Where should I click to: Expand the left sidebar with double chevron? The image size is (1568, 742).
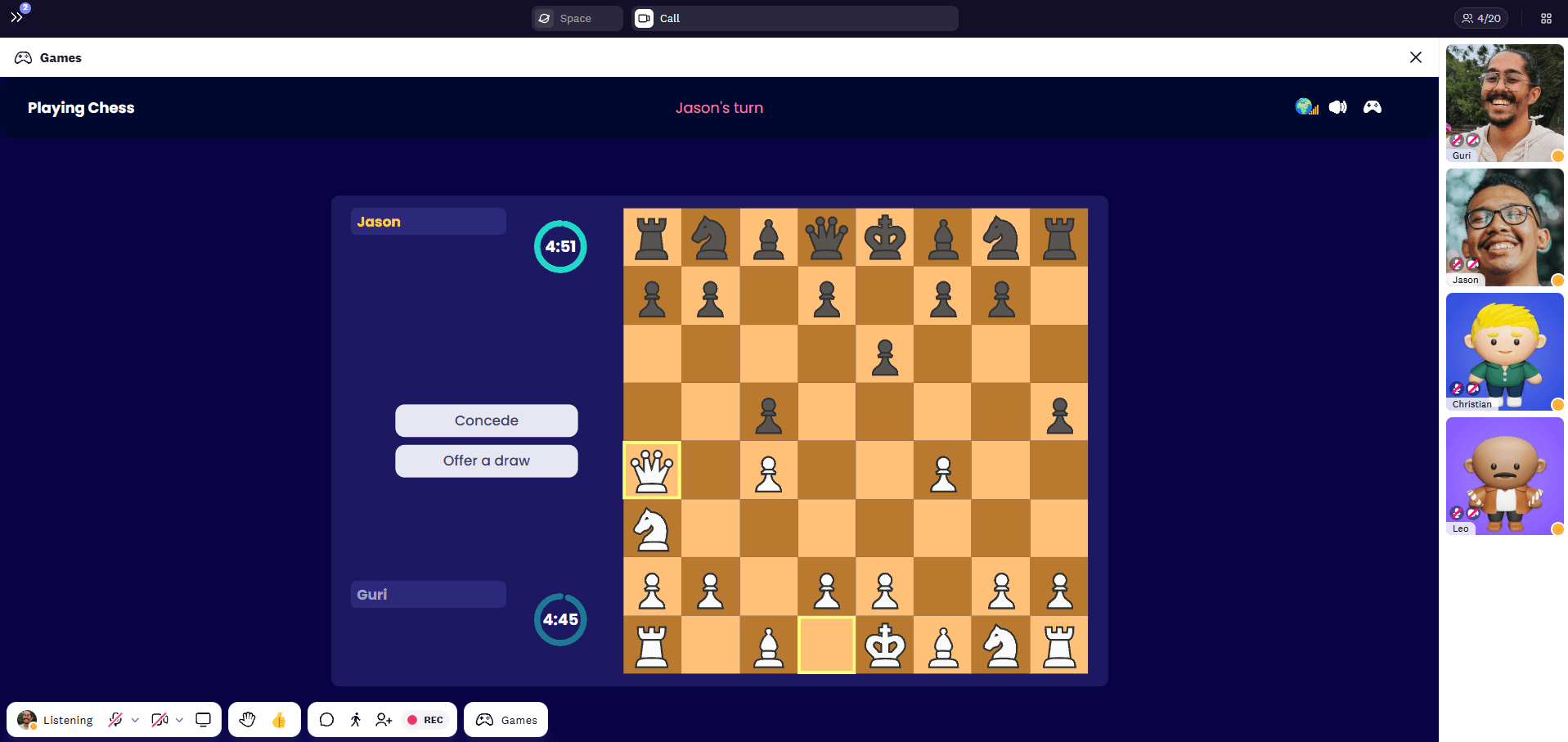[x=16, y=17]
